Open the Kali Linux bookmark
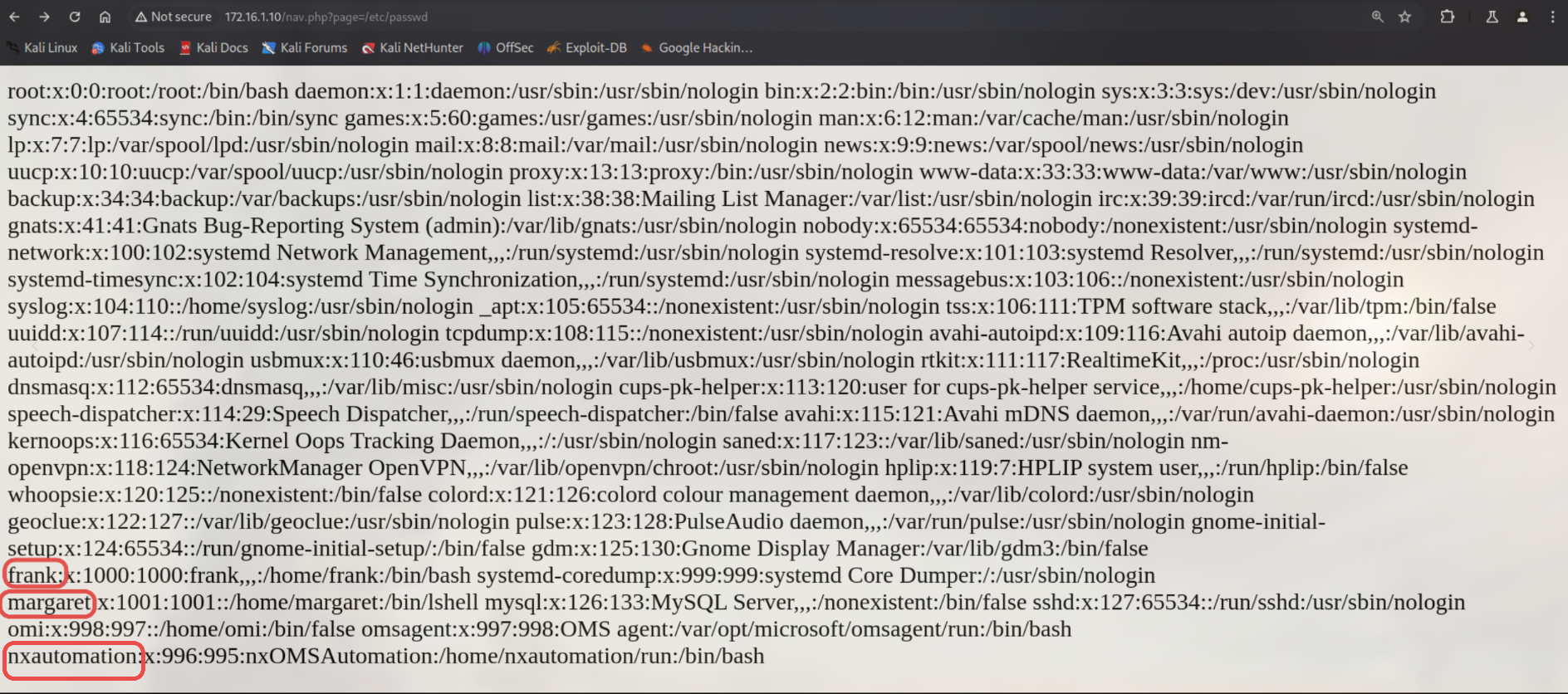Screen dimensions: 1568x694 (x=42, y=48)
